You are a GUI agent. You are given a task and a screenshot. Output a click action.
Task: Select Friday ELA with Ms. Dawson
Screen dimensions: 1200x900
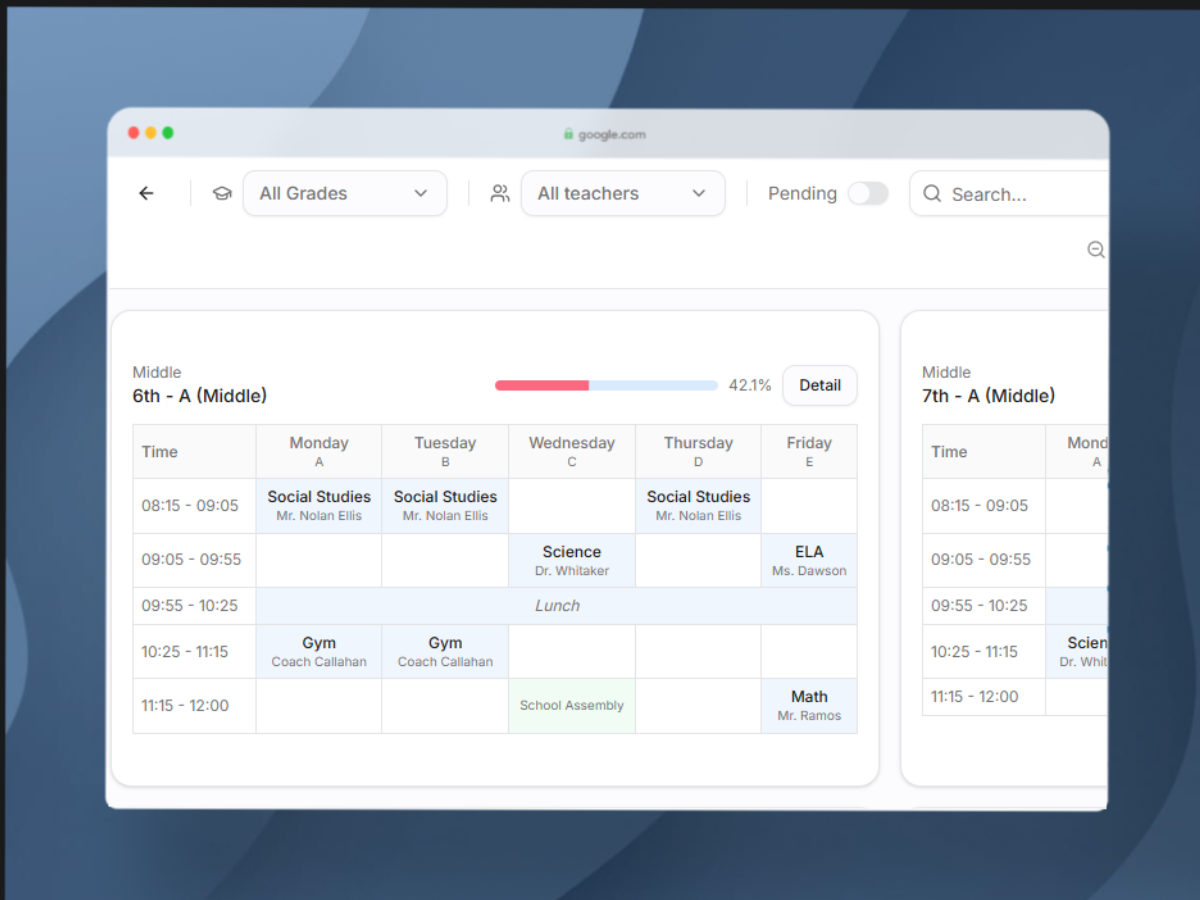(809, 560)
